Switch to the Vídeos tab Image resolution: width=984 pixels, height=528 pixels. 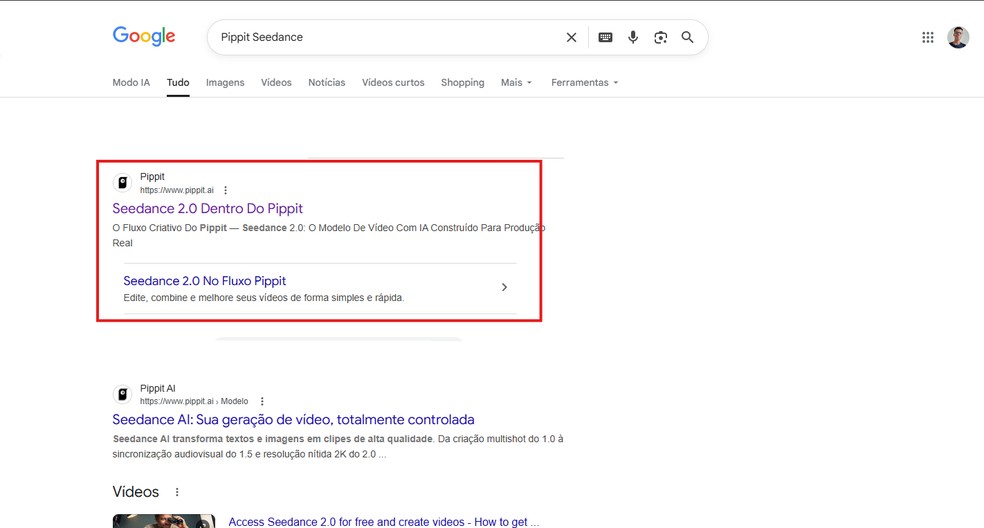click(x=276, y=82)
